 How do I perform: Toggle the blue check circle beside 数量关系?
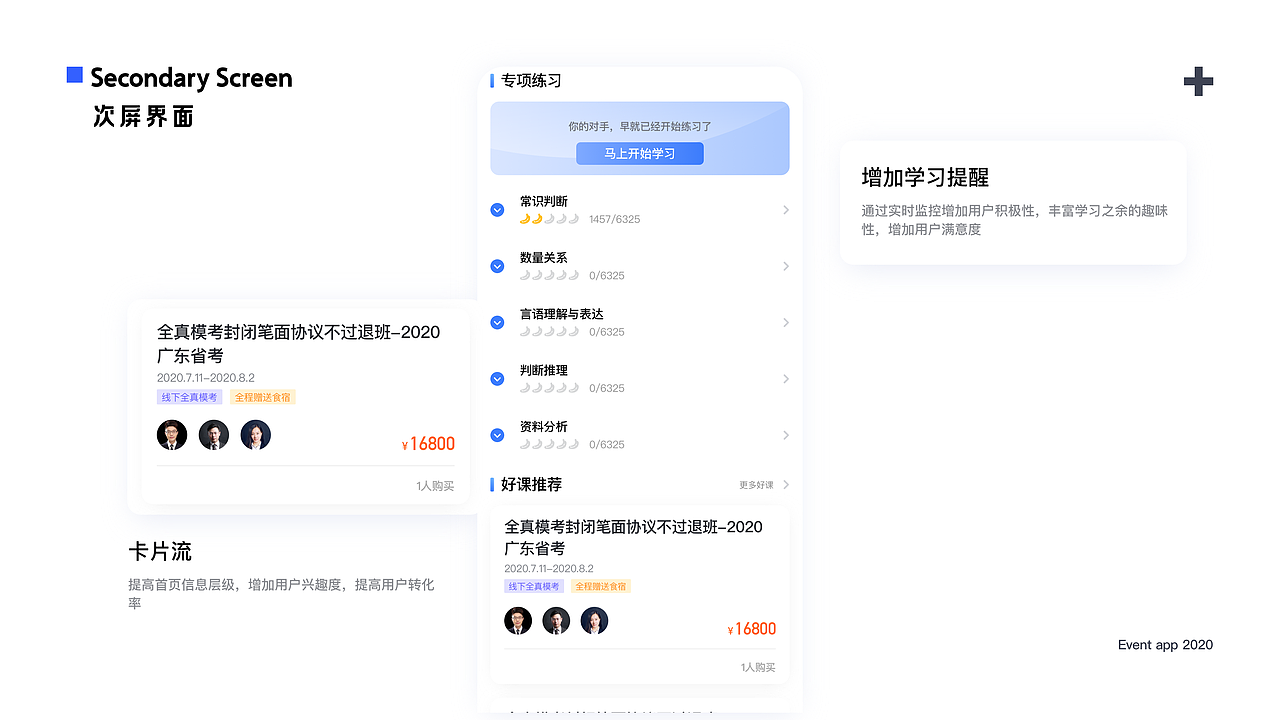pyautogui.click(x=497, y=266)
